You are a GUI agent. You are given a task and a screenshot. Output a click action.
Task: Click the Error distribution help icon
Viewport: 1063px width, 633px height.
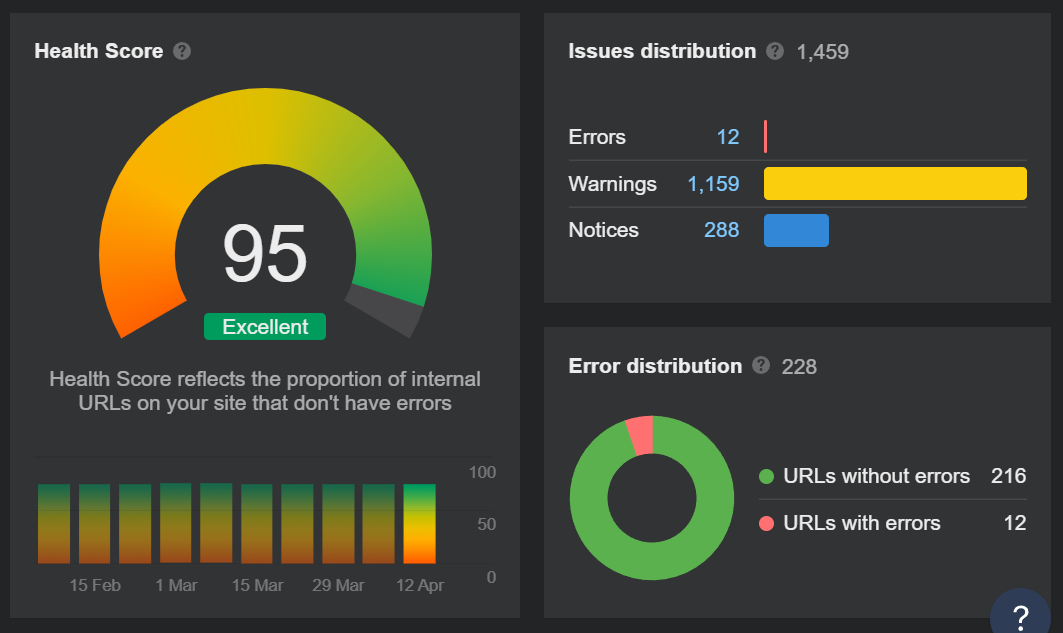[761, 366]
